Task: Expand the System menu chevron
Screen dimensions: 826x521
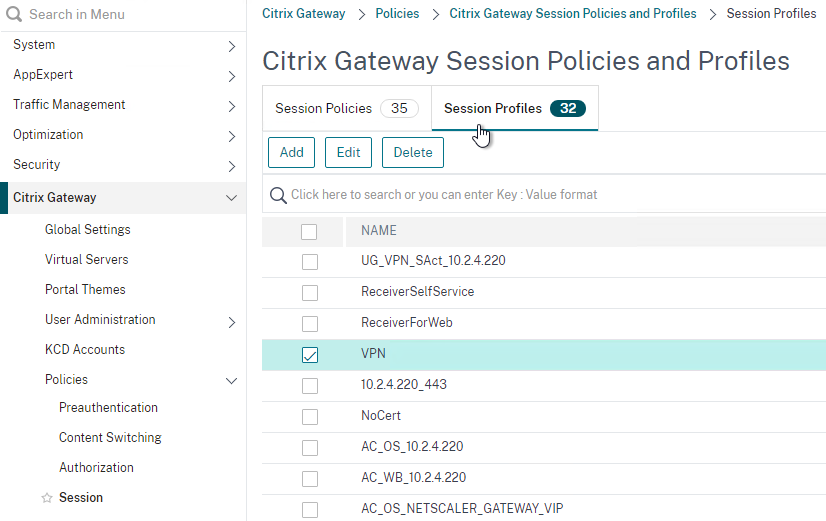Action: 231,46
